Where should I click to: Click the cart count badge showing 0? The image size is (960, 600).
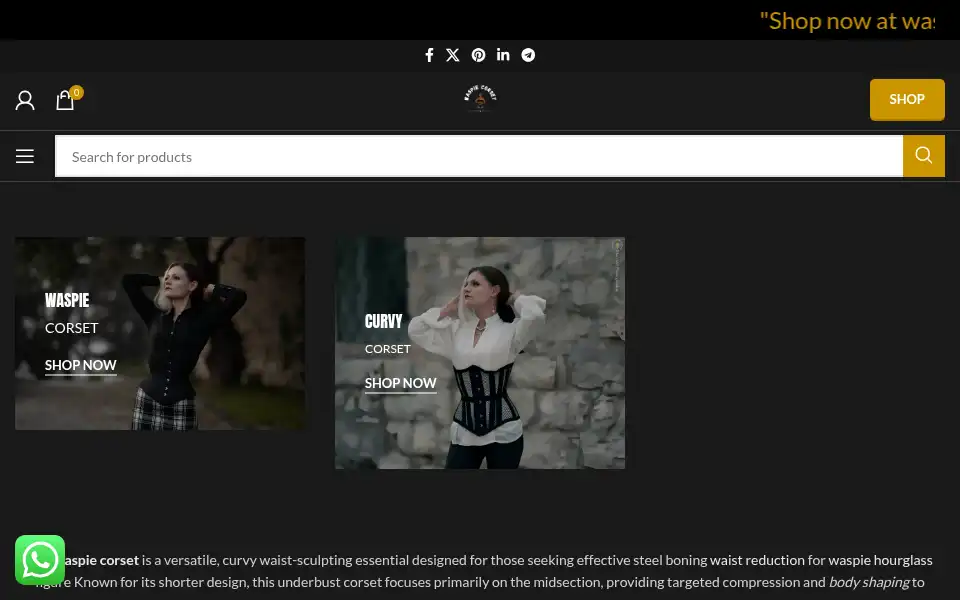[x=76, y=92]
